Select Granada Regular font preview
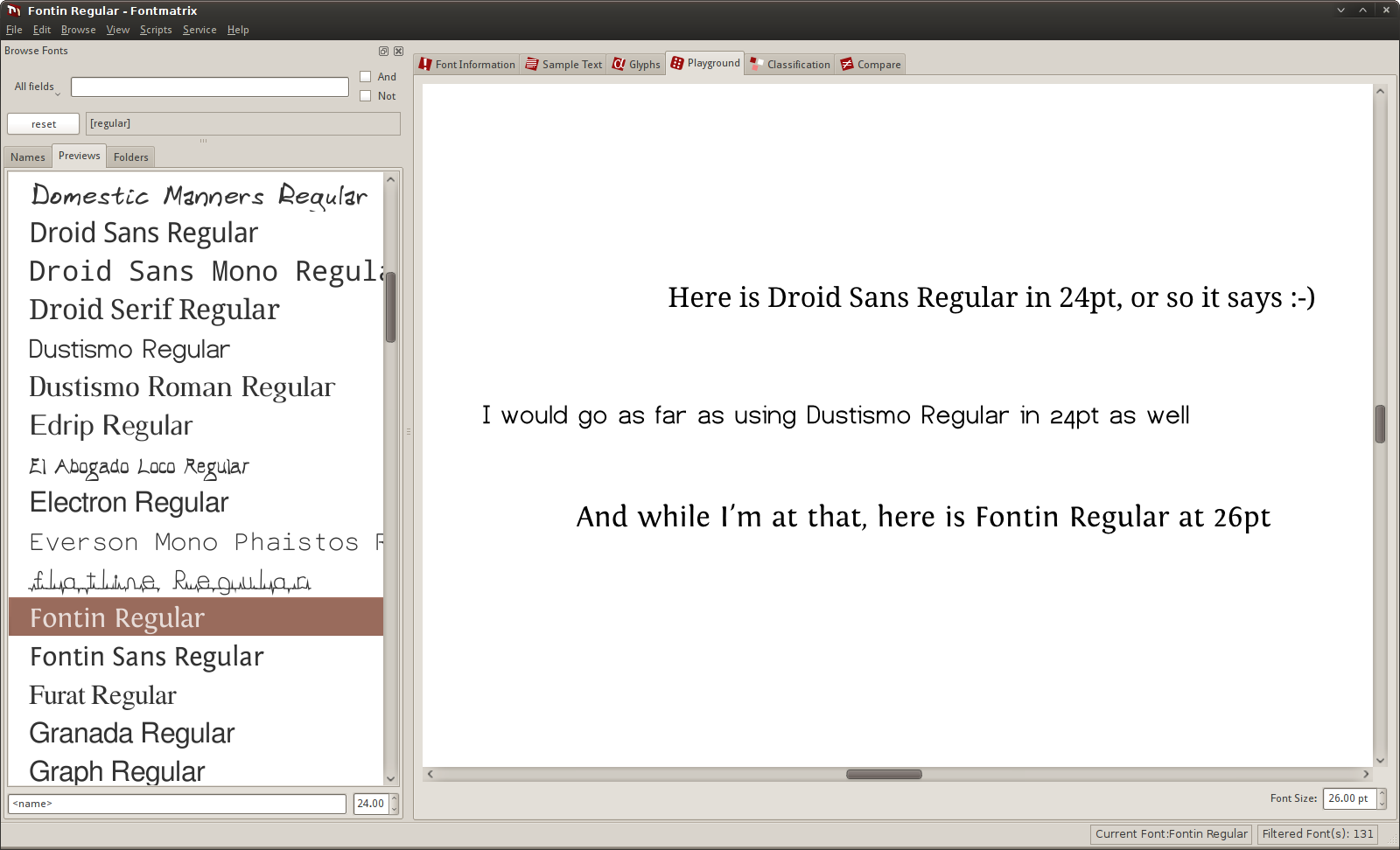The height and width of the screenshot is (850, 1400). (x=196, y=733)
